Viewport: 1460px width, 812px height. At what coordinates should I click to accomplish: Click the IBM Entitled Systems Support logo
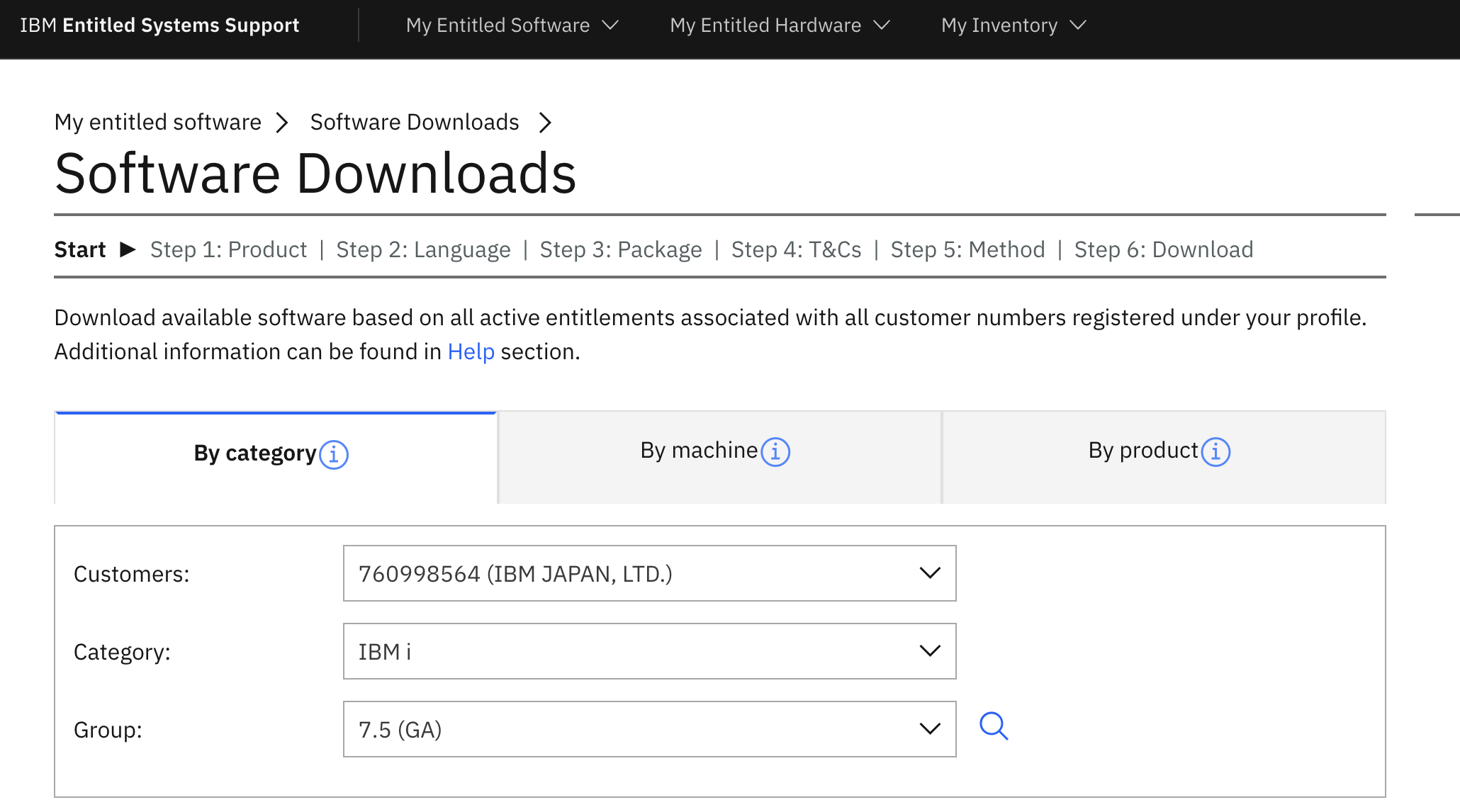point(160,25)
